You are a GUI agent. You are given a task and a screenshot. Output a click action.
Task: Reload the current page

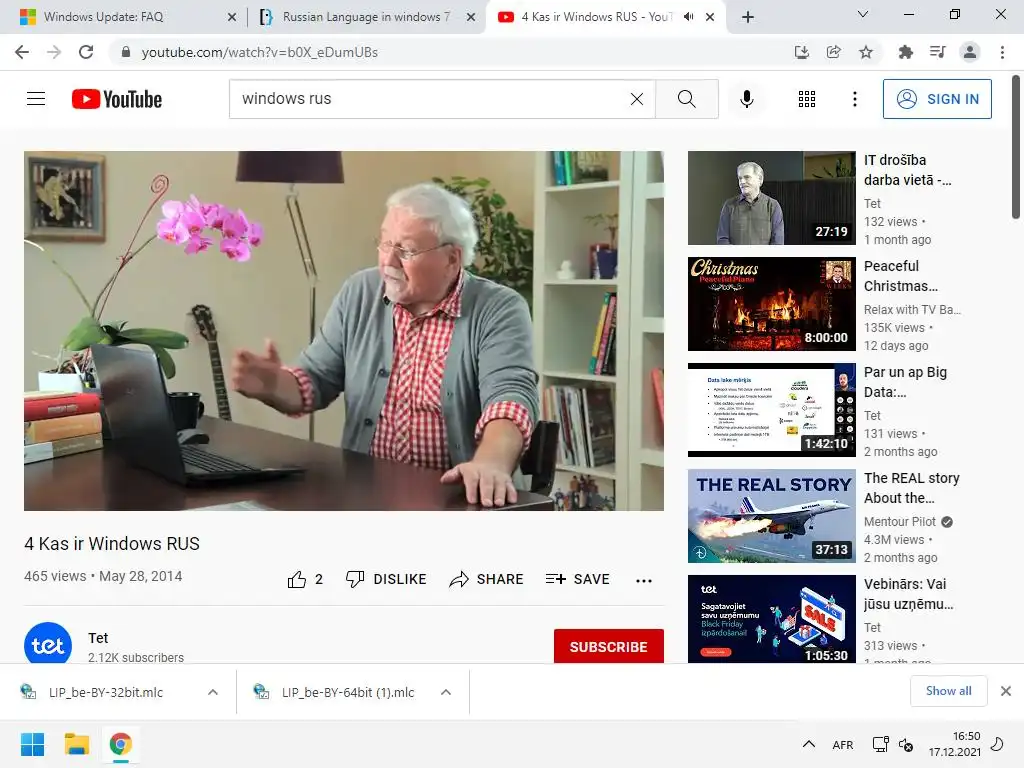(x=86, y=52)
